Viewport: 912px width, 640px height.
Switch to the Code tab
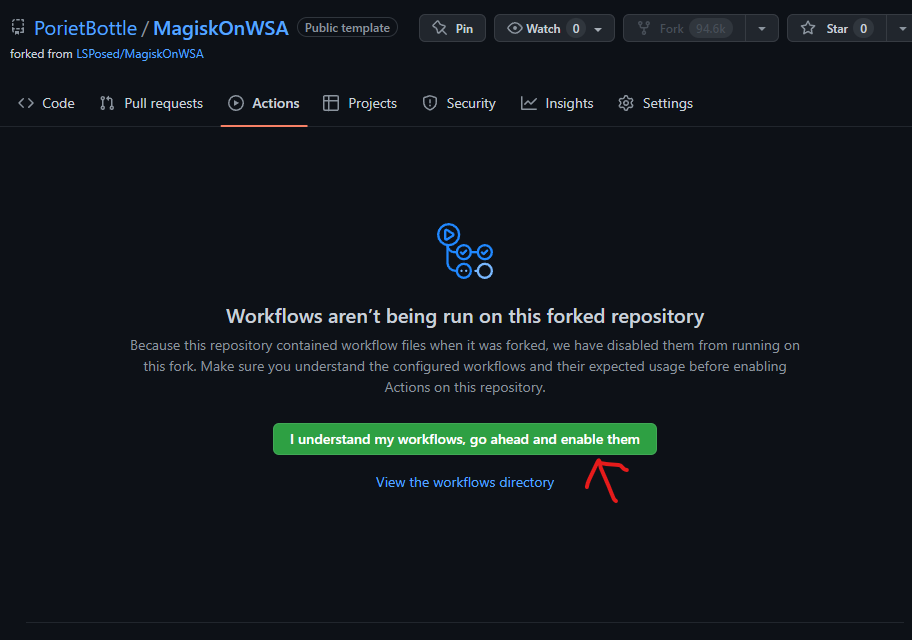click(47, 104)
